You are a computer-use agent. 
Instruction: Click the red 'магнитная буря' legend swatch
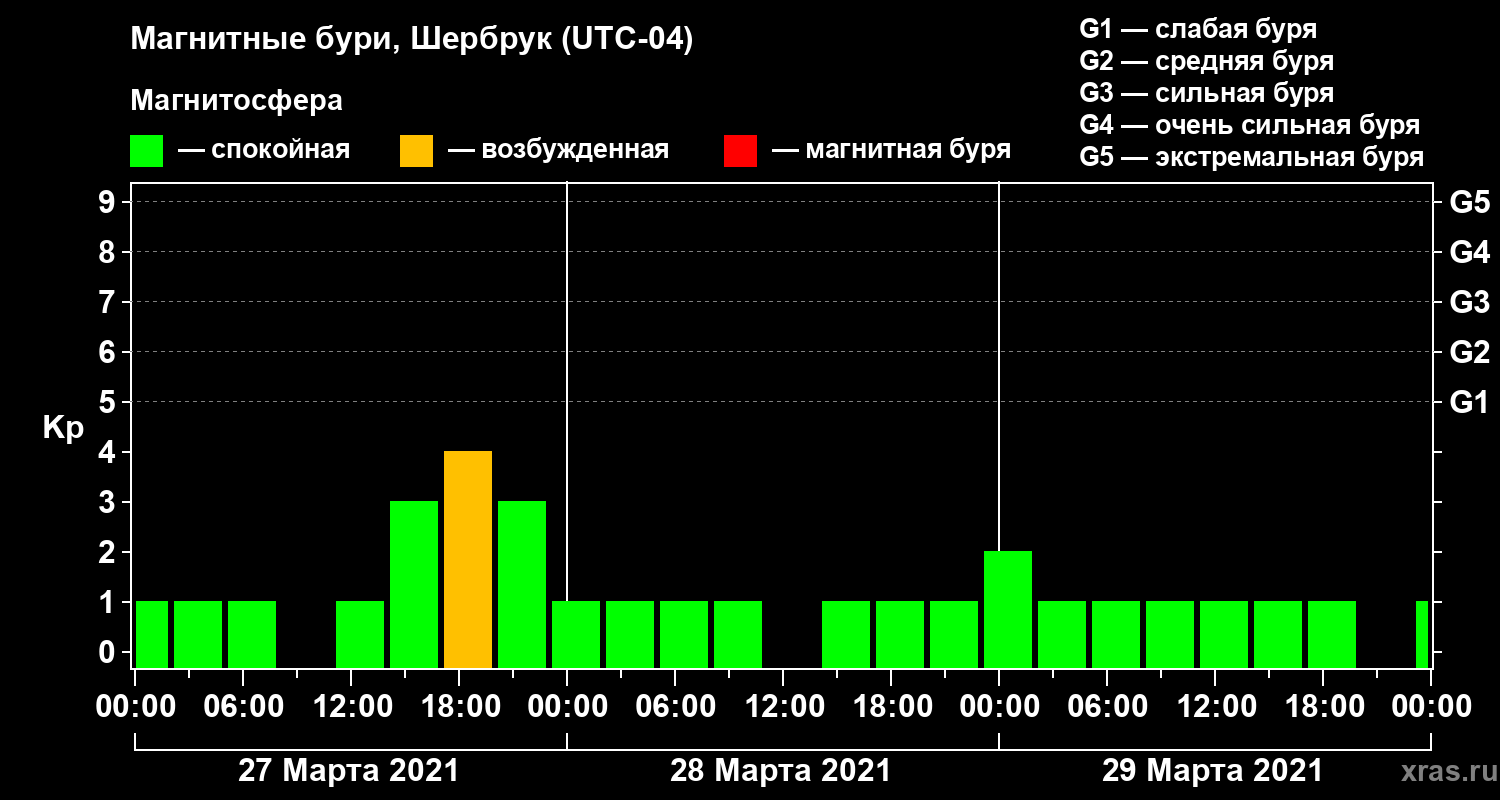740,151
